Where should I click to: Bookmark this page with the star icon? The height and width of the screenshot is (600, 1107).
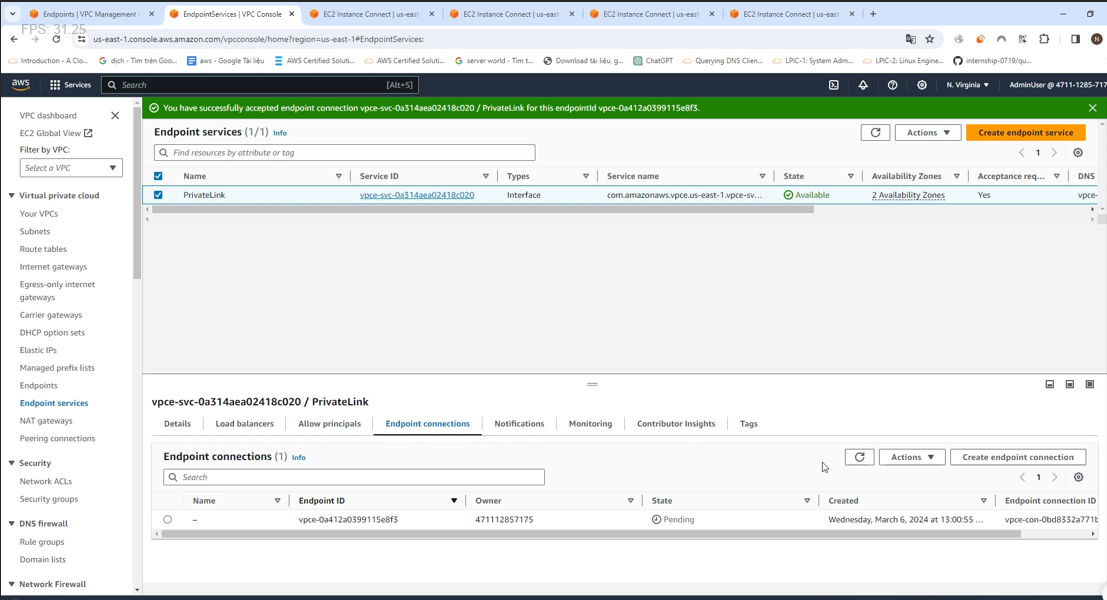930,39
